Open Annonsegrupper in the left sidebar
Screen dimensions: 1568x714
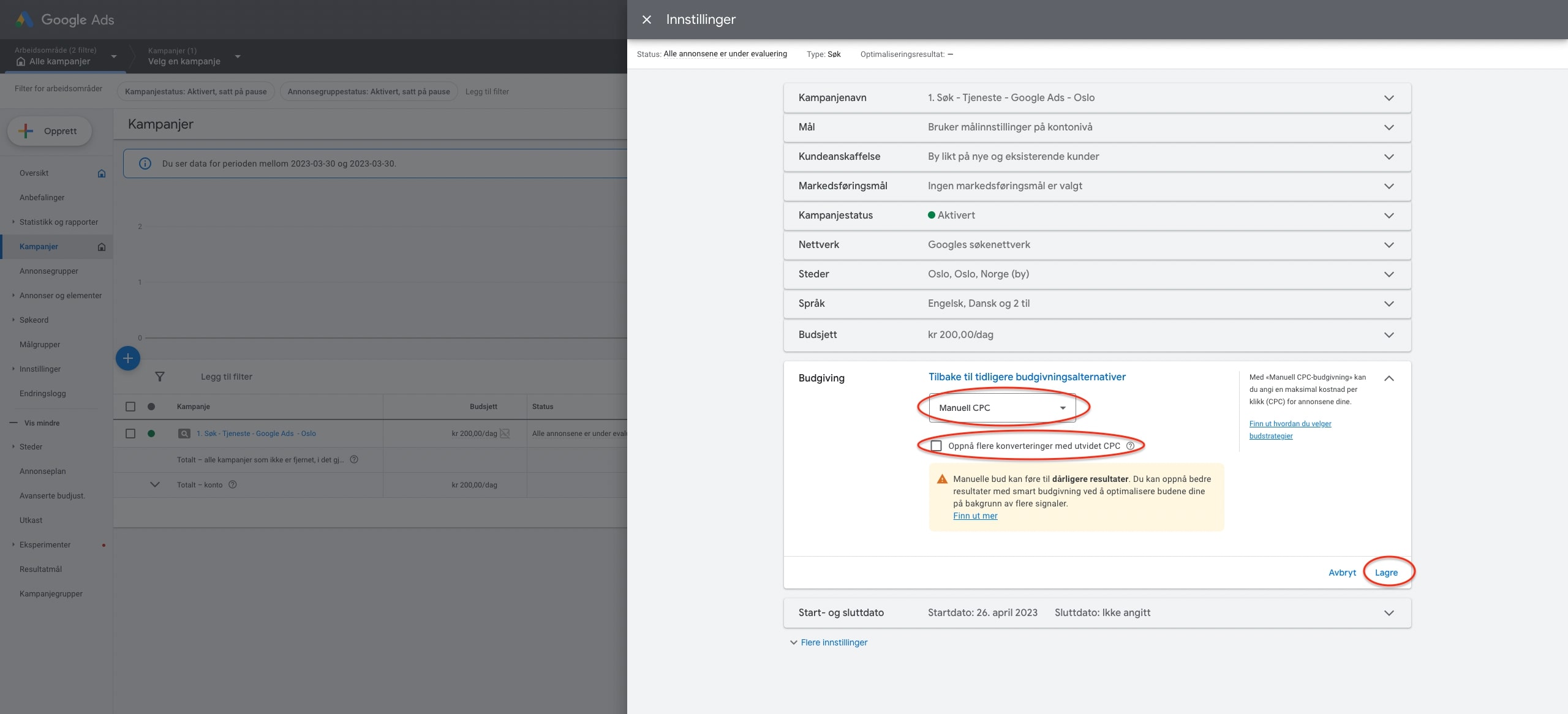49,271
